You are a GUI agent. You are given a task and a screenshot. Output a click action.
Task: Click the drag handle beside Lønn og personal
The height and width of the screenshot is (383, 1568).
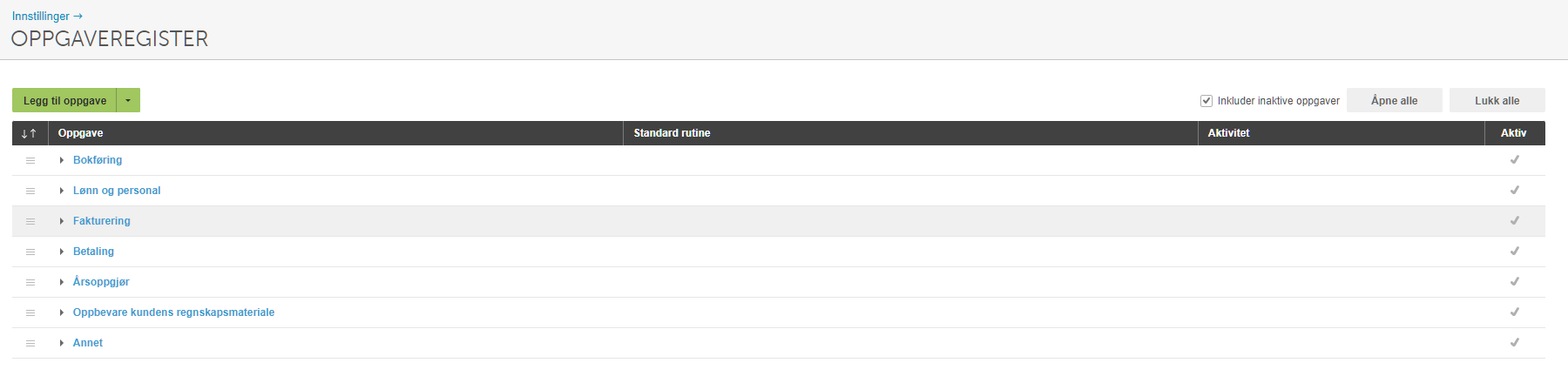[30, 191]
